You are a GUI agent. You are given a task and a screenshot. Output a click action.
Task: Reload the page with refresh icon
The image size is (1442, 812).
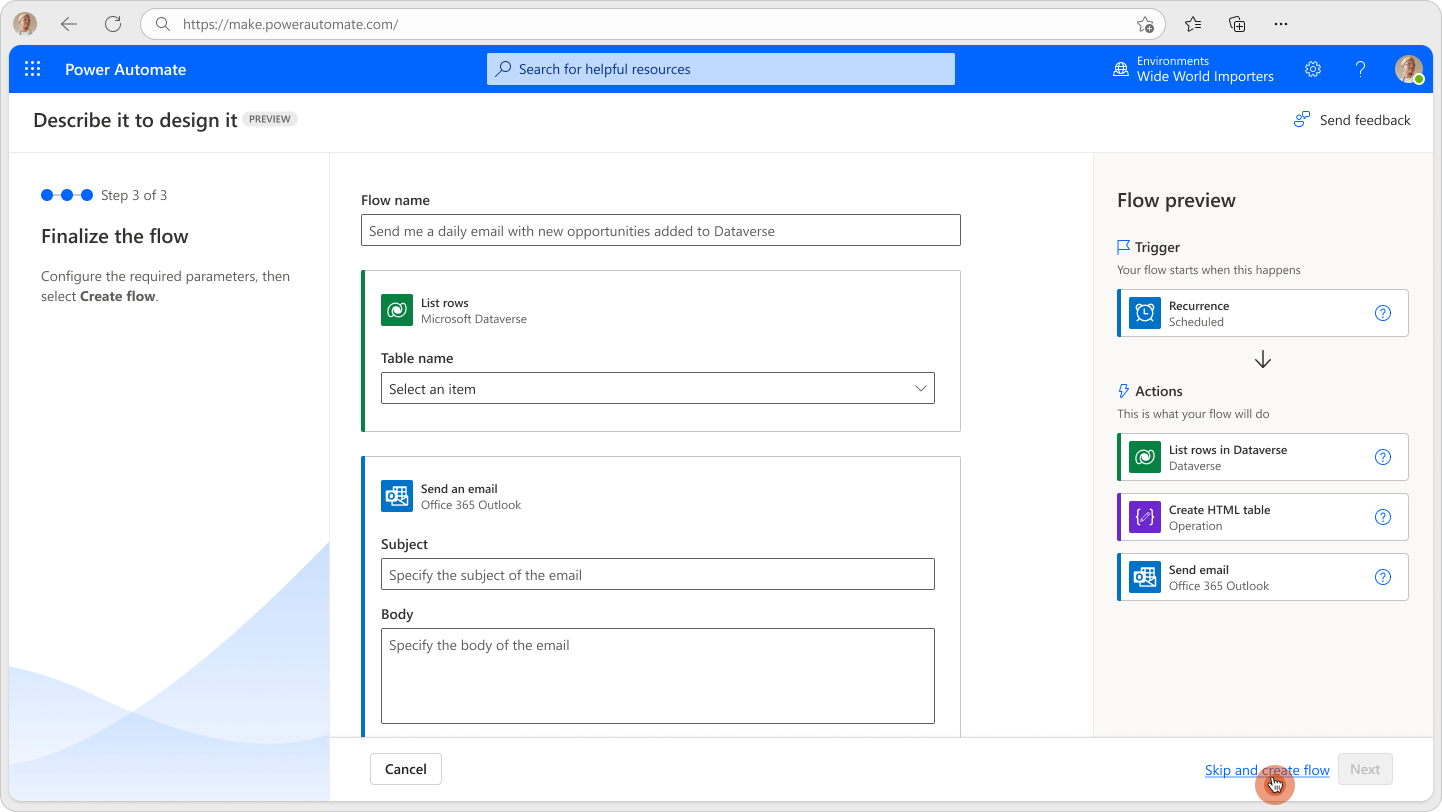click(113, 24)
